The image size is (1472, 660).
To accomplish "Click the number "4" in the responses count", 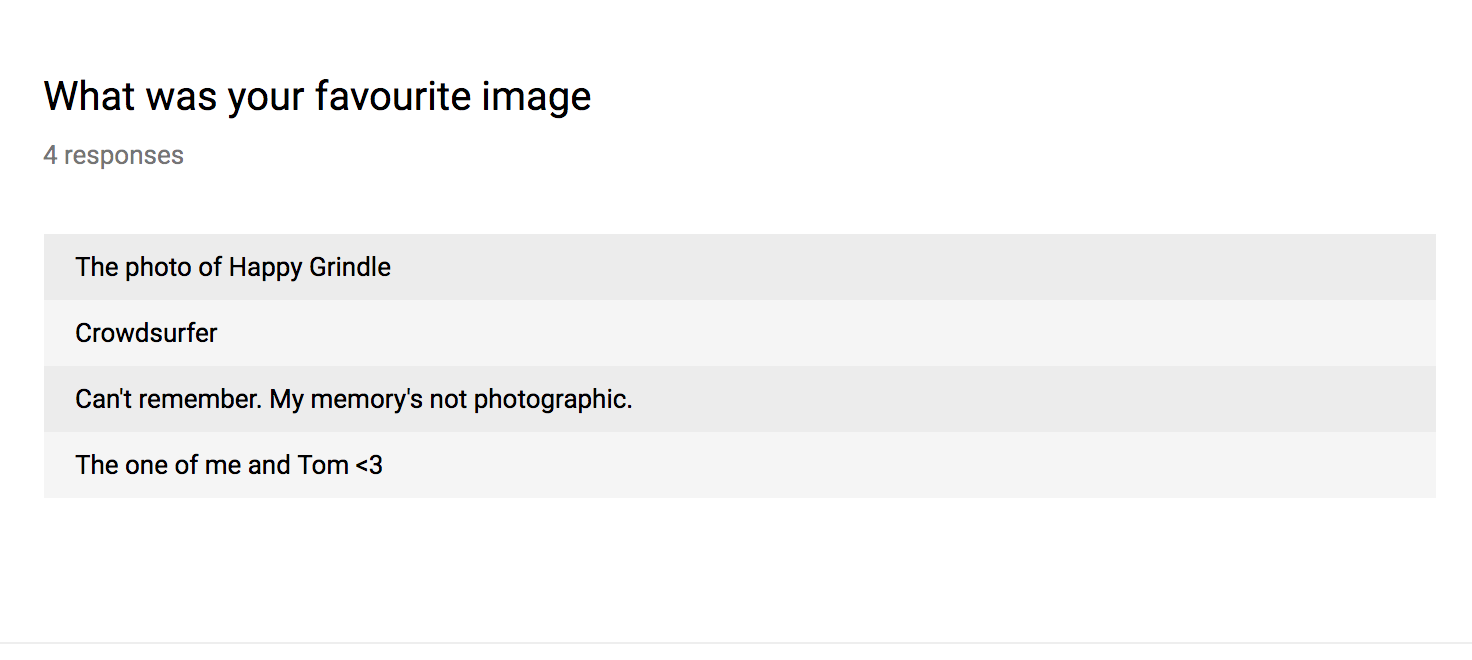I will click(x=51, y=155).
